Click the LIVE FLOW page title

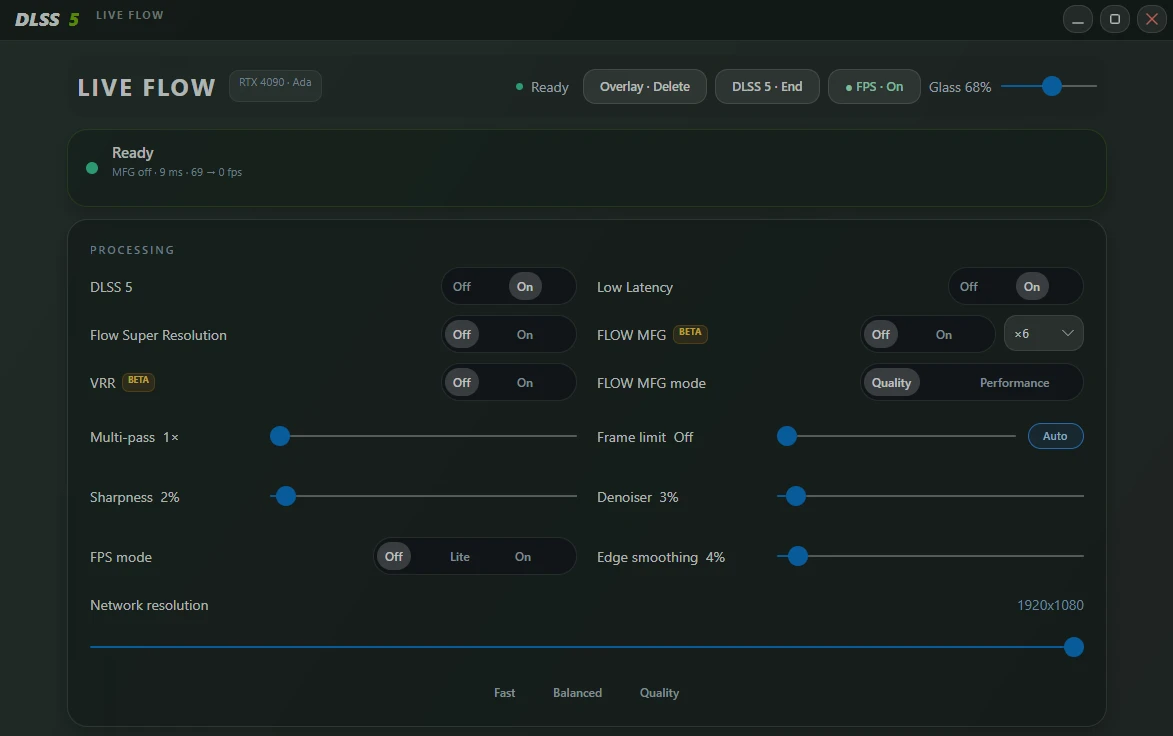coord(147,88)
